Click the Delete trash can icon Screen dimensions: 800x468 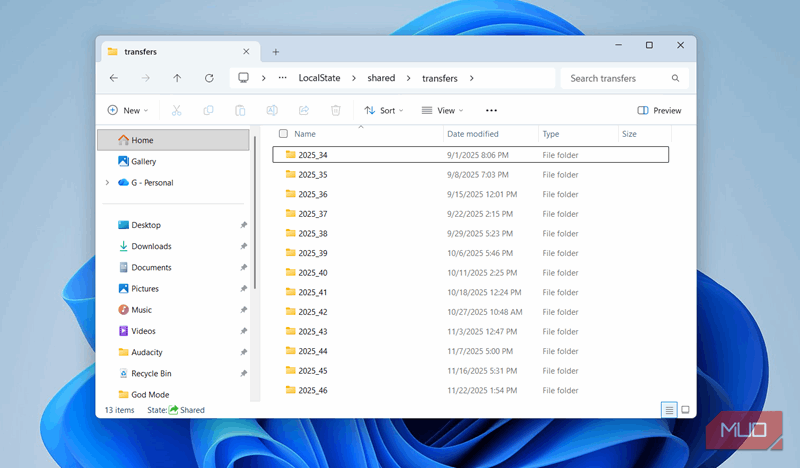click(x=335, y=110)
